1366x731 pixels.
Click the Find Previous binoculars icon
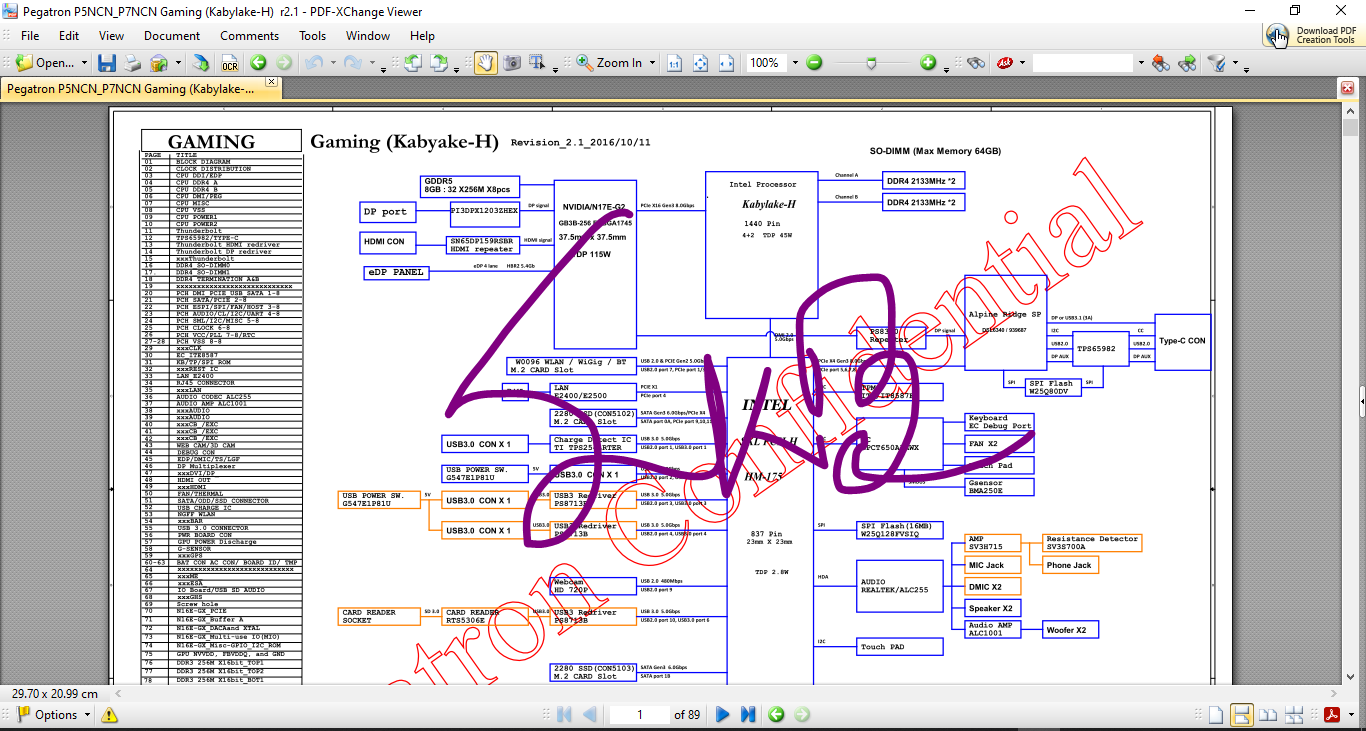(x=1161, y=62)
